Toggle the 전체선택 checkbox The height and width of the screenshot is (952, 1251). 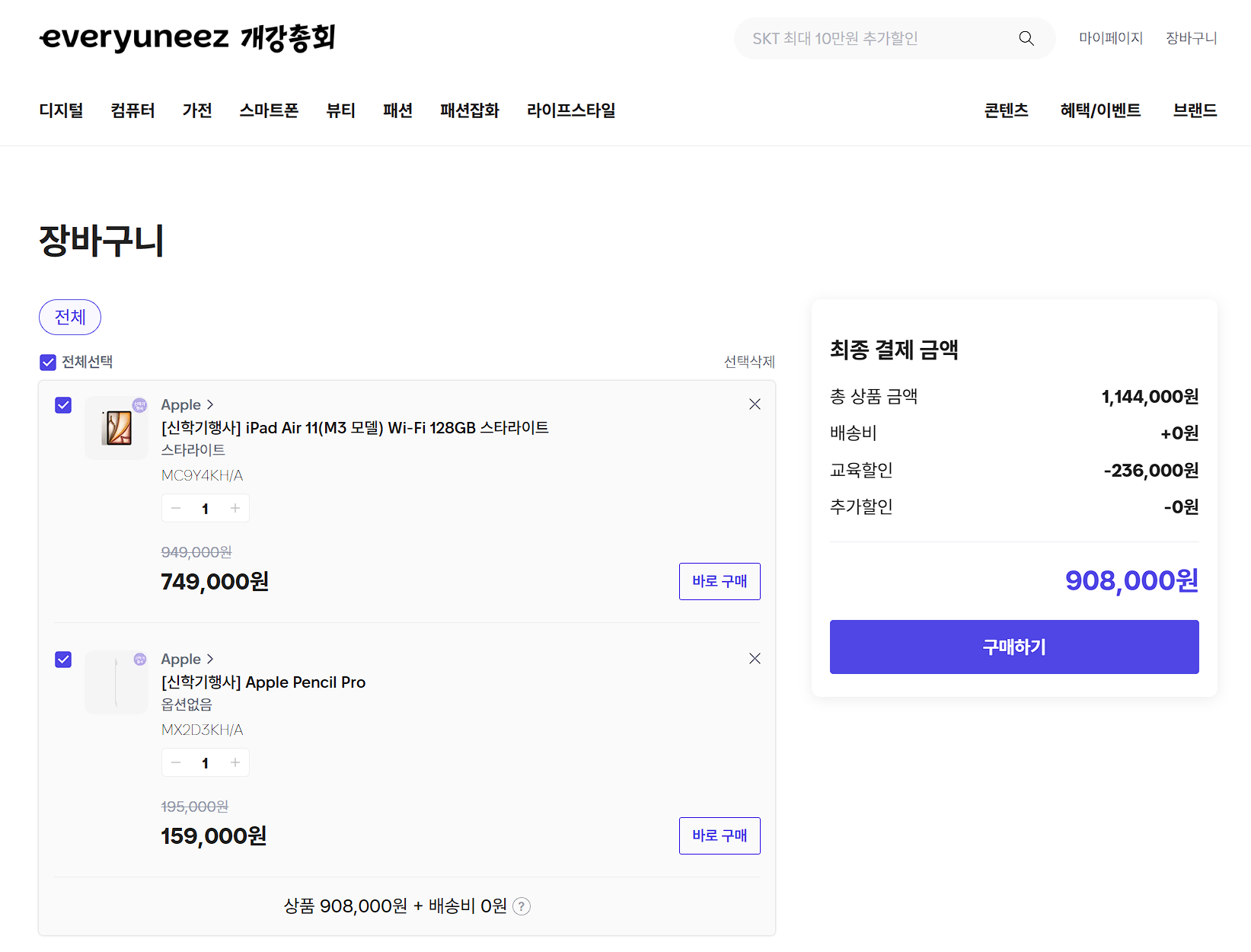48,363
